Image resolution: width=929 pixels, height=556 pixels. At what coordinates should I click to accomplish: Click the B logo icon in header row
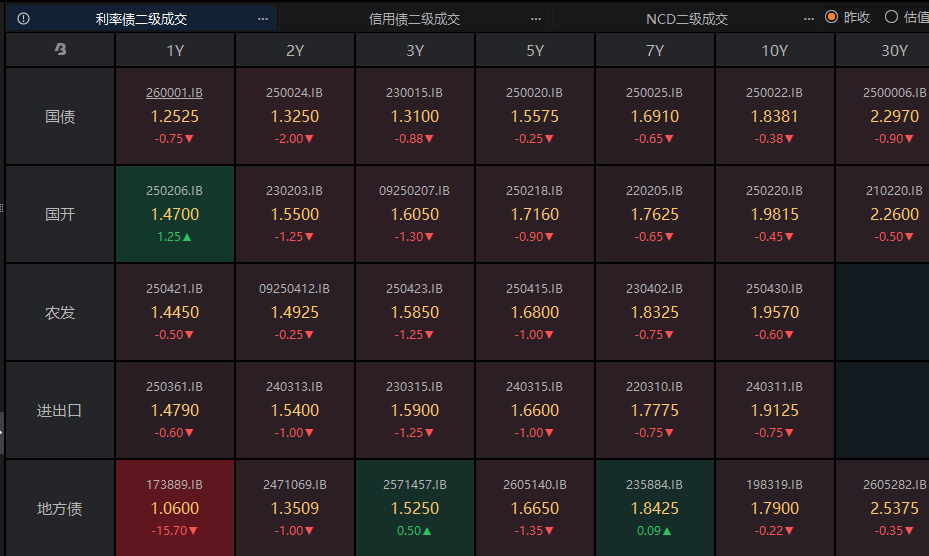click(x=60, y=50)
